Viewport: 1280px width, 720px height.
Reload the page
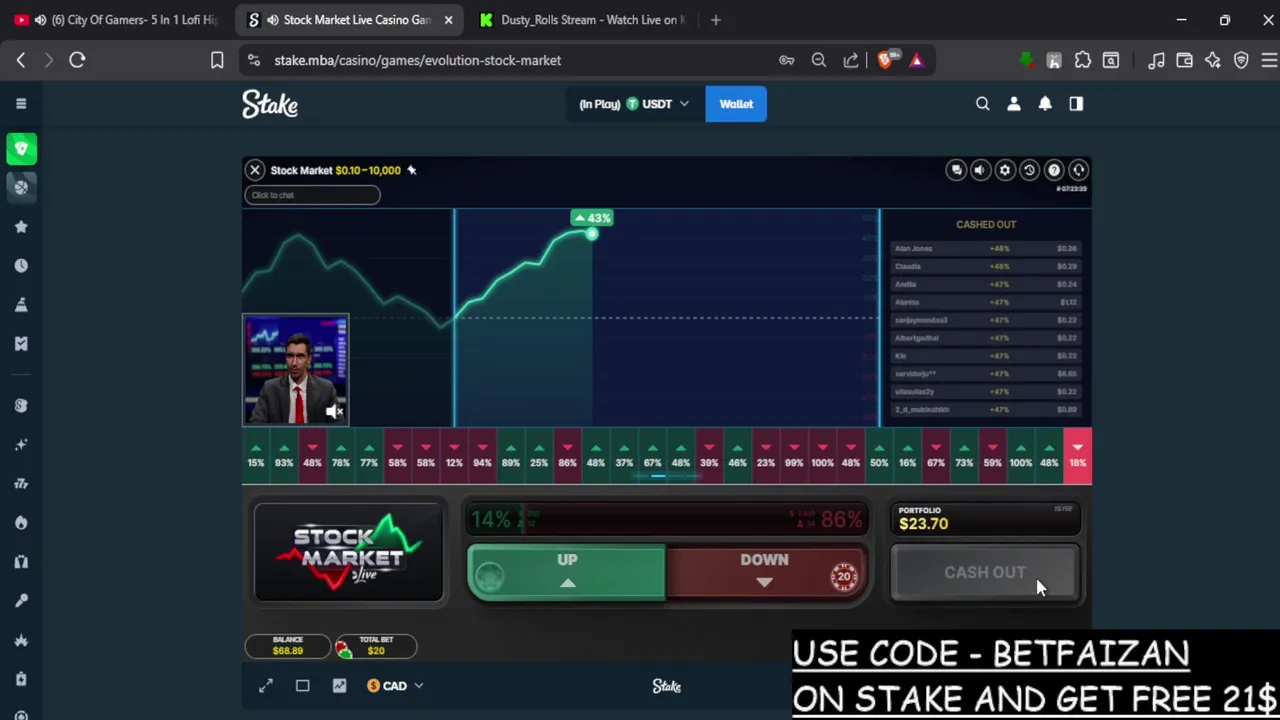(x=77, y=60)
